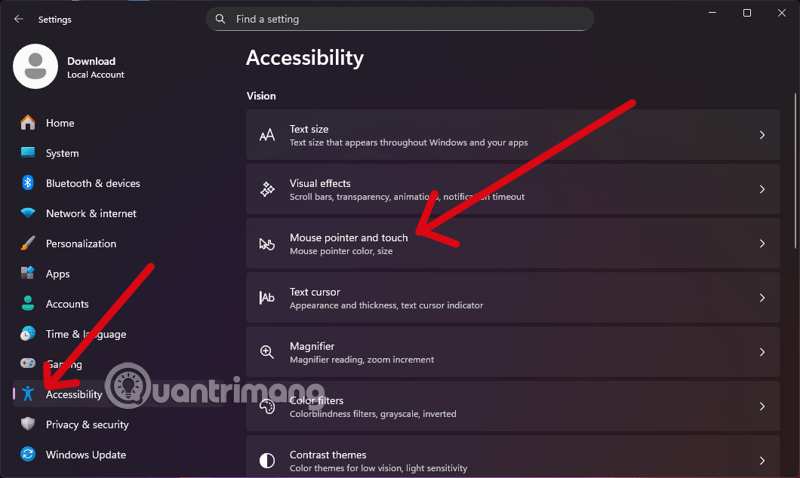Open Color filters chevron arrow
The image size is (800, 478).
point(762,406)
